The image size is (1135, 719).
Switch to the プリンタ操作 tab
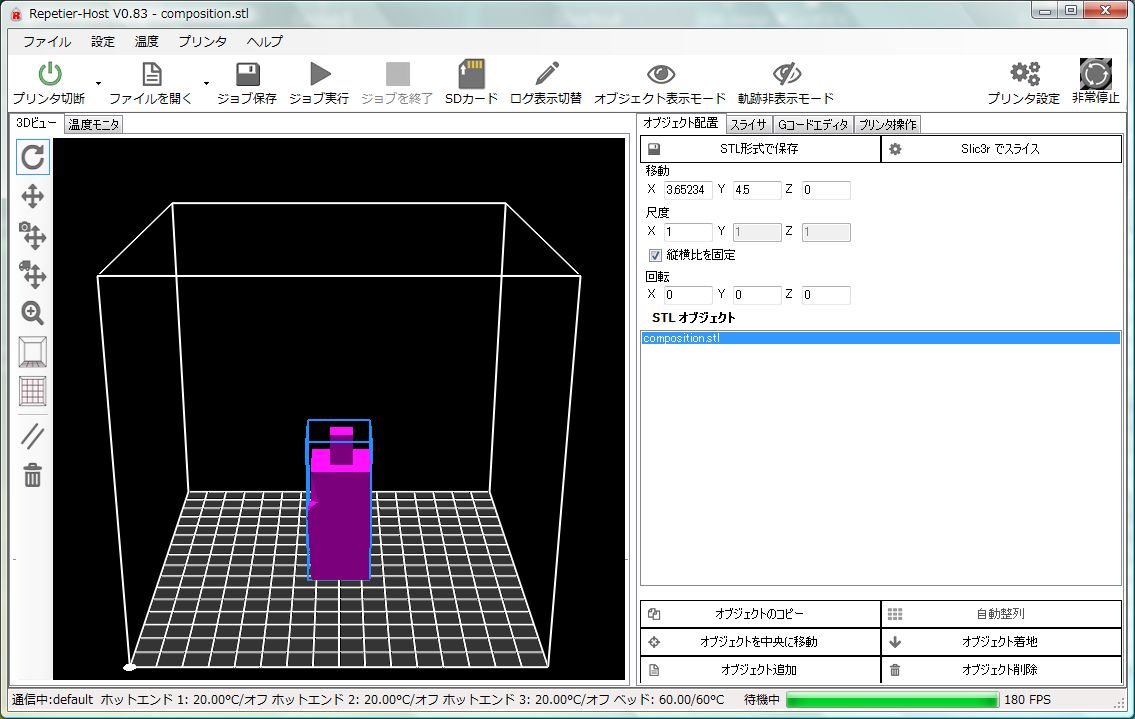click(x=887, y=125)
